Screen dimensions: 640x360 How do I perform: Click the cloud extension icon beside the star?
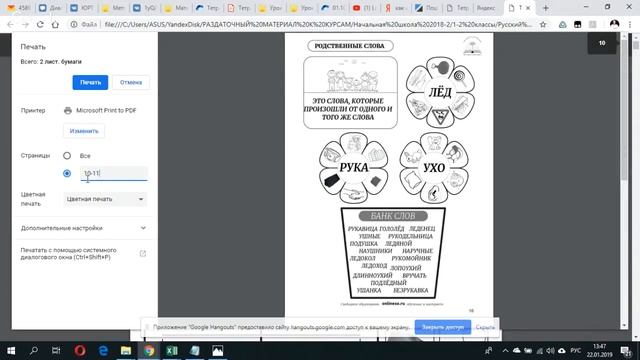pyautogui.click(x=562, y=24)
